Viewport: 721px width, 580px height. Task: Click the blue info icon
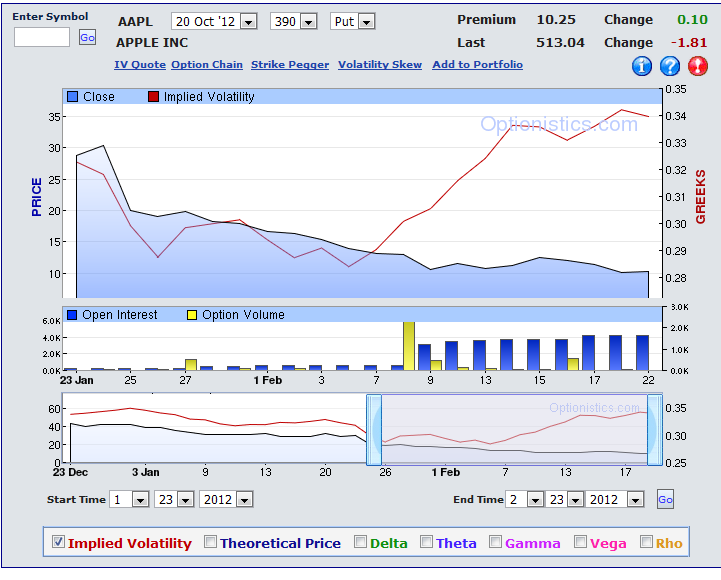pos(642,67)
